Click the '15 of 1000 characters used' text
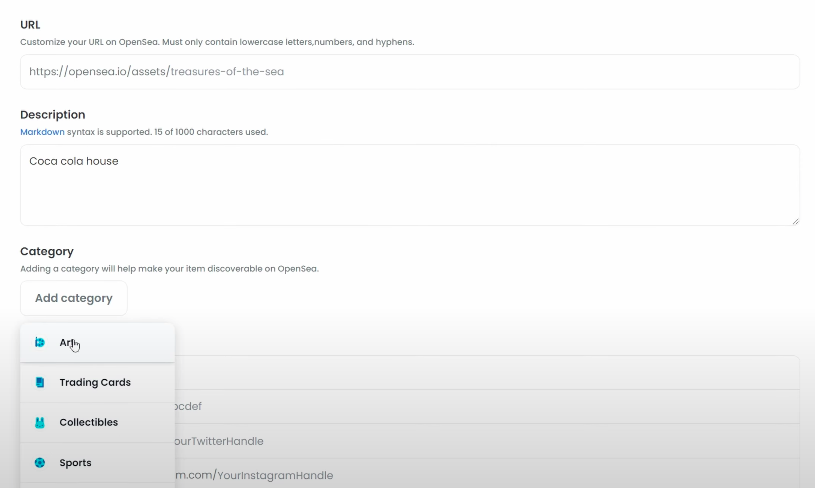The height and width of the screenshot is (488, 815). (x=211, y=132)
